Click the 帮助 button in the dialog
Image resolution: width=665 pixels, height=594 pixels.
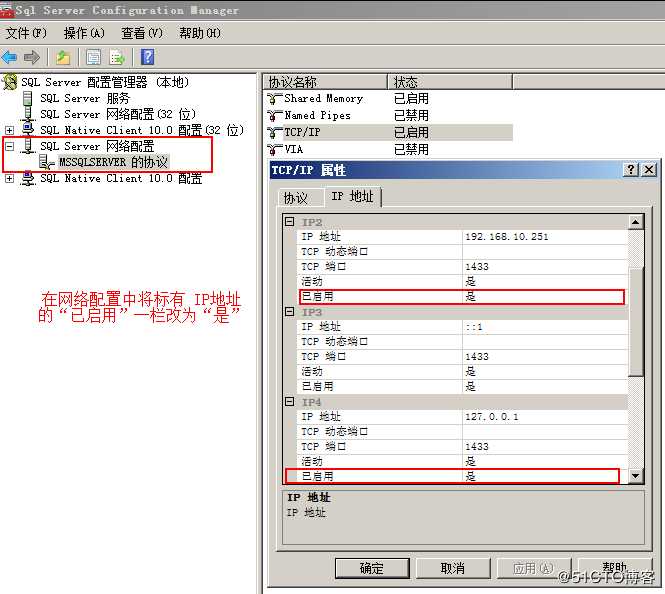[615, 568]
